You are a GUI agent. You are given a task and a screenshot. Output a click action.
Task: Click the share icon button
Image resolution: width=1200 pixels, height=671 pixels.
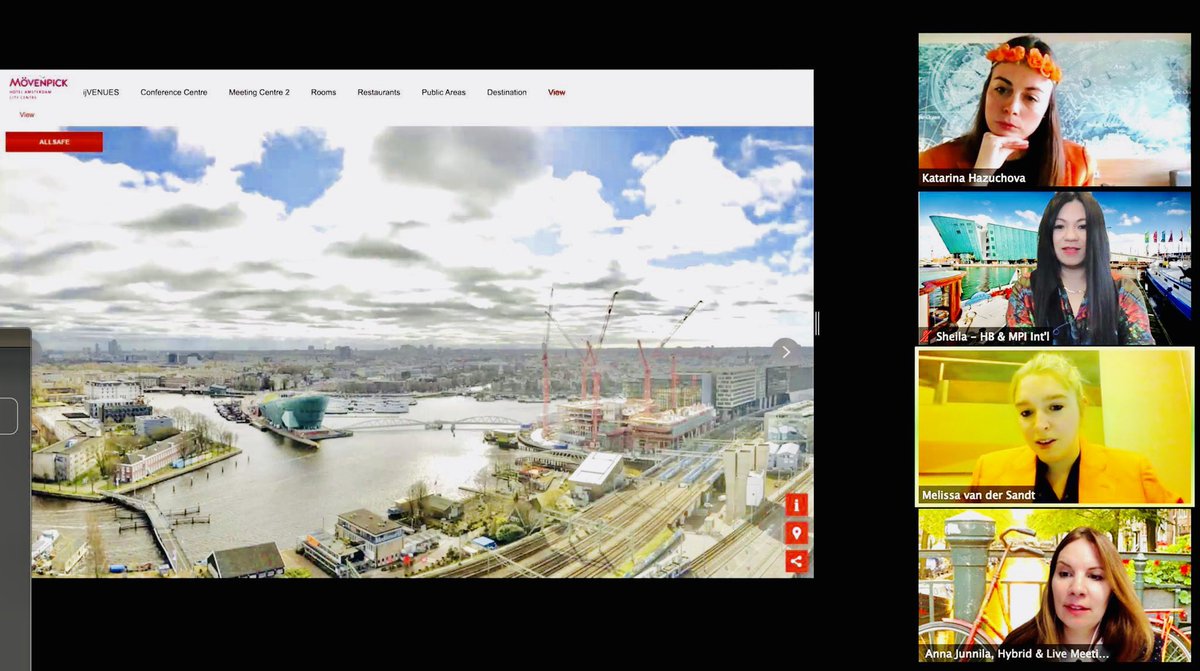pos(796,561)
